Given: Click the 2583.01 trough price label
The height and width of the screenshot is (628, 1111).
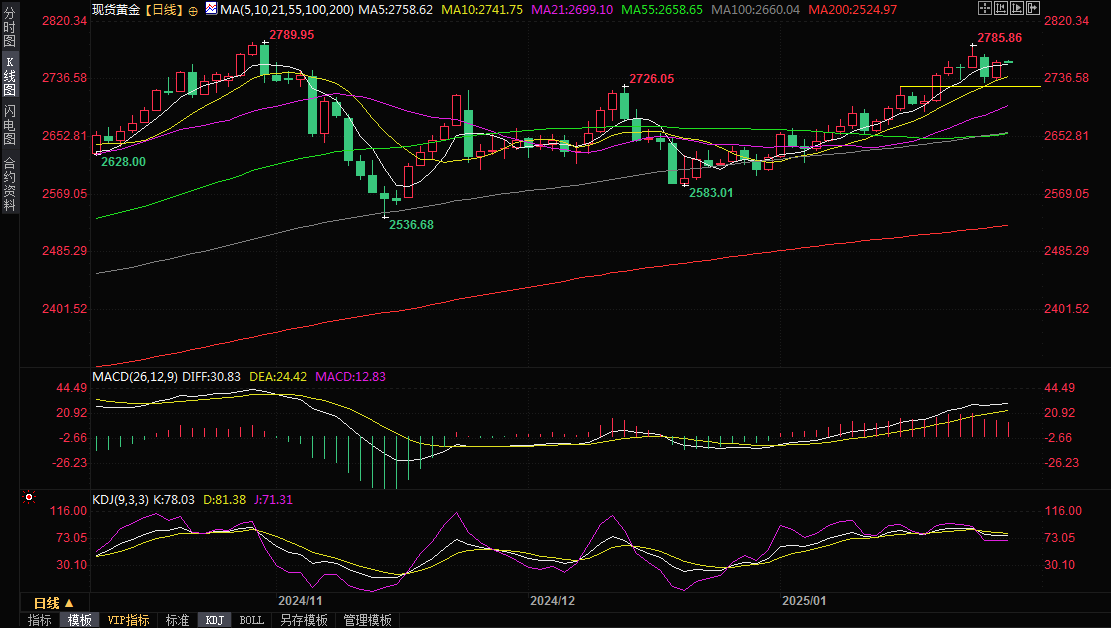Looking at the screenshot, I should click(711, 193).
